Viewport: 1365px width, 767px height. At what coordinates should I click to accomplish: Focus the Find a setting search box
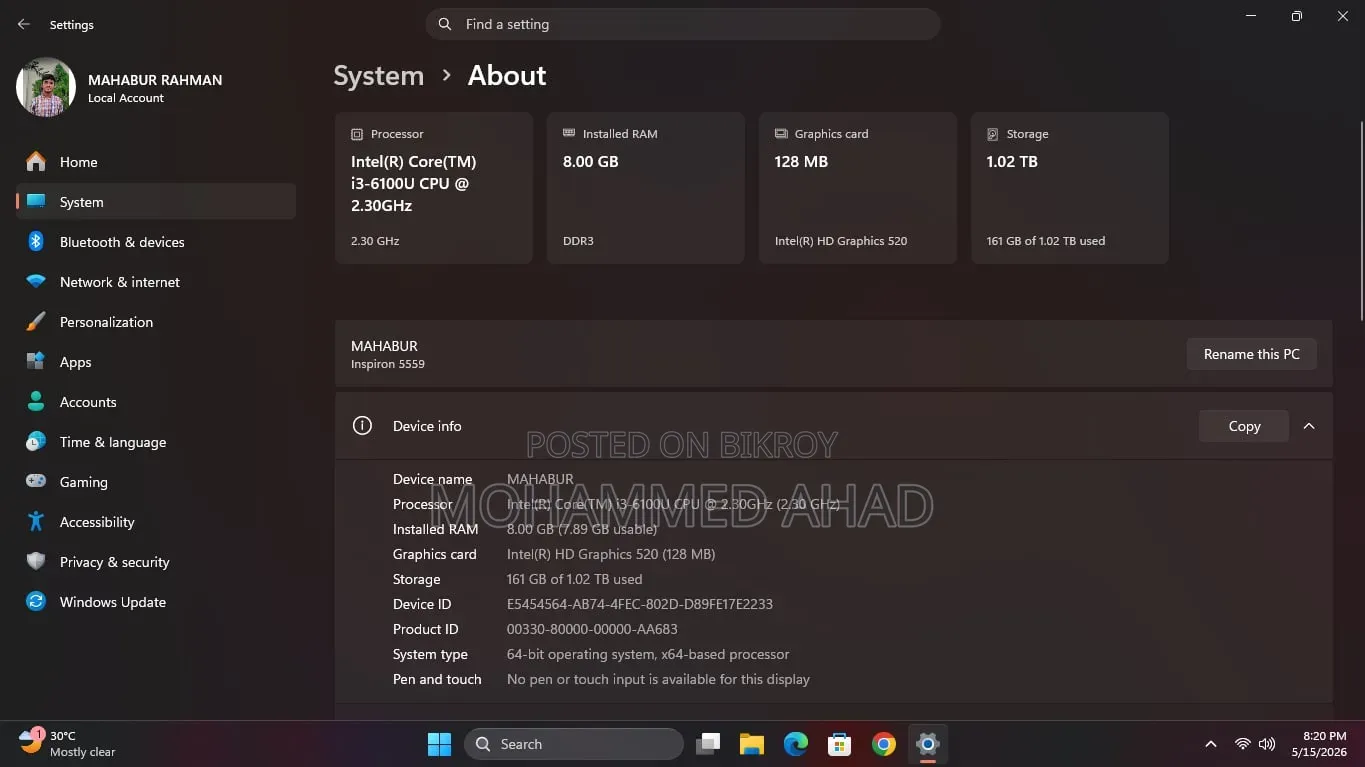(683, 24)
